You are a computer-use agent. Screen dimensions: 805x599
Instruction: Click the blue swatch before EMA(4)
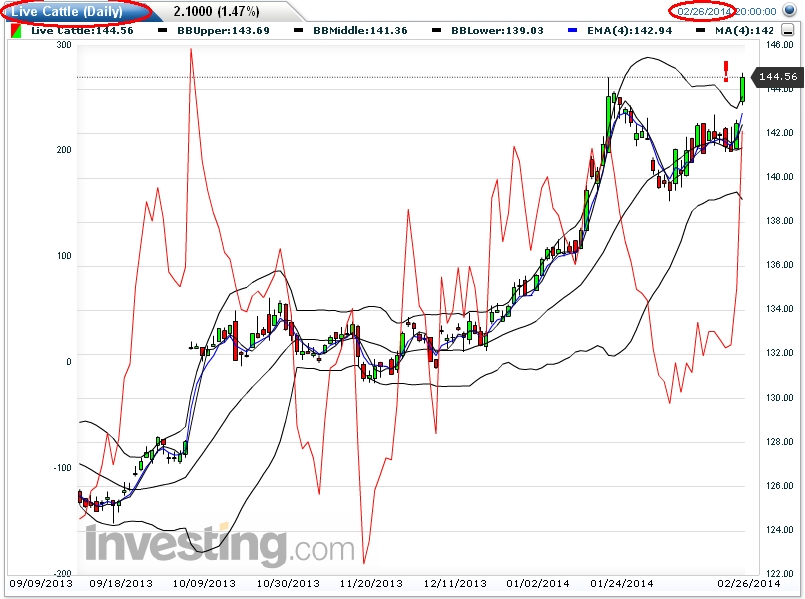(572, 31)
